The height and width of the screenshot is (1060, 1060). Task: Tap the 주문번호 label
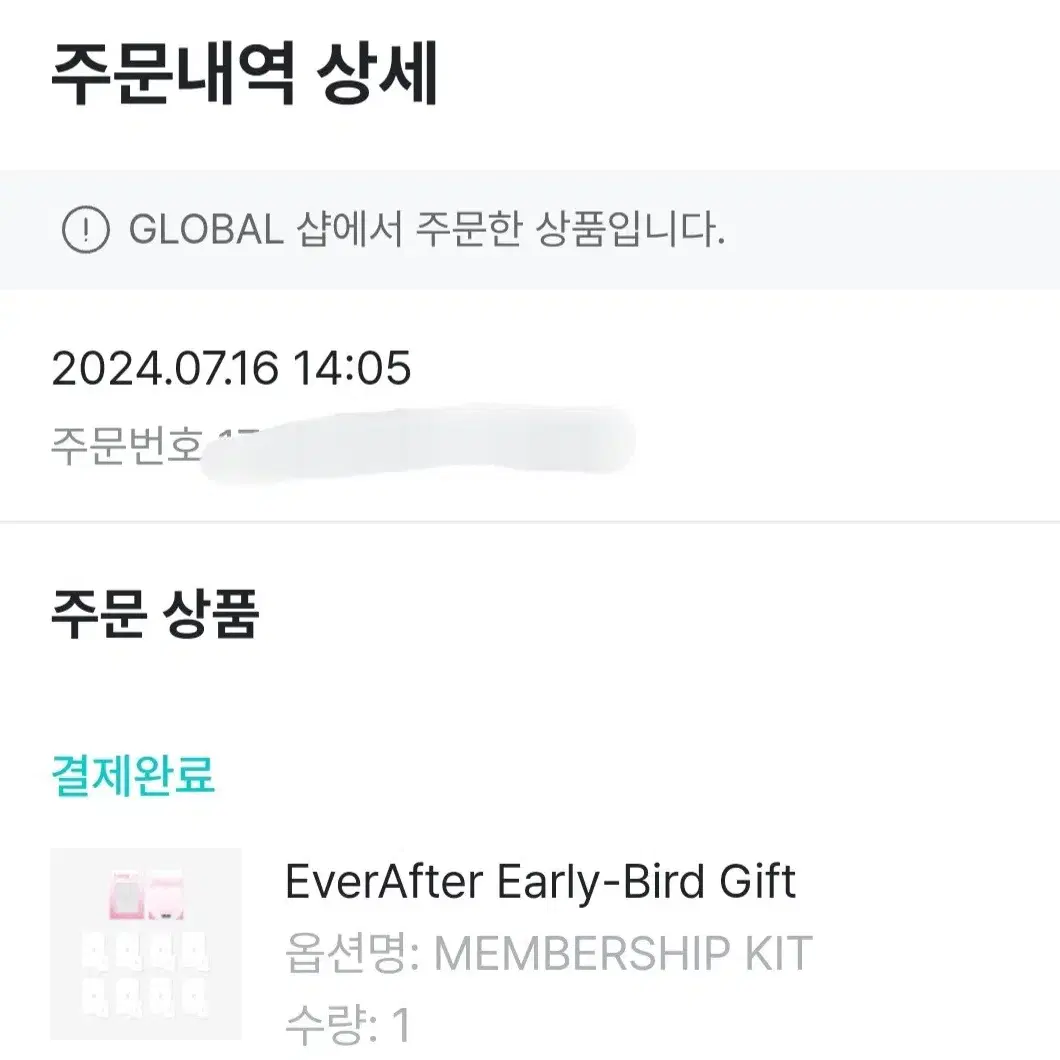click(x=126, y=445)
